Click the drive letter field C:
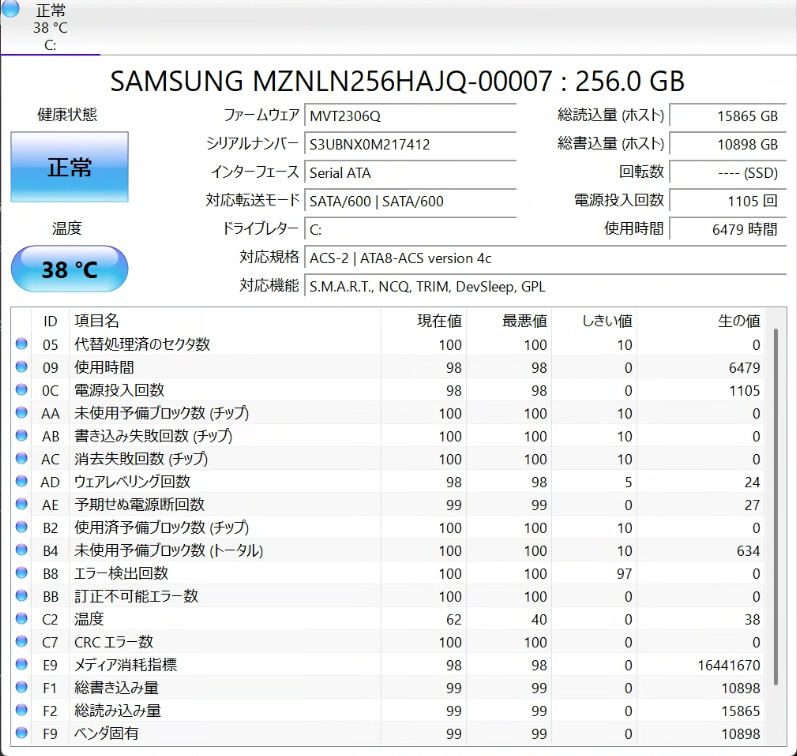Viewport: 797px width, 756px height. pyautogui.click(x=410, y=230)
